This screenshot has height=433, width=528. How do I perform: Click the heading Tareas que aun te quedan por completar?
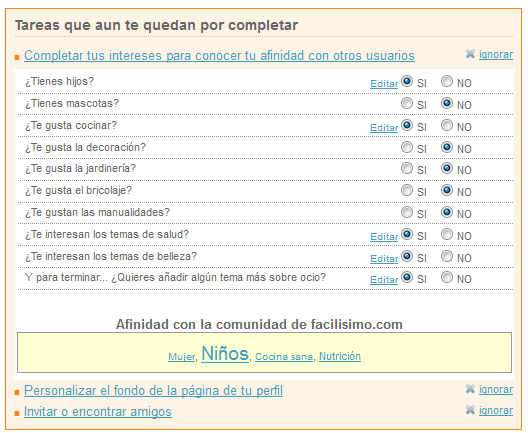[x=157, y=25]
